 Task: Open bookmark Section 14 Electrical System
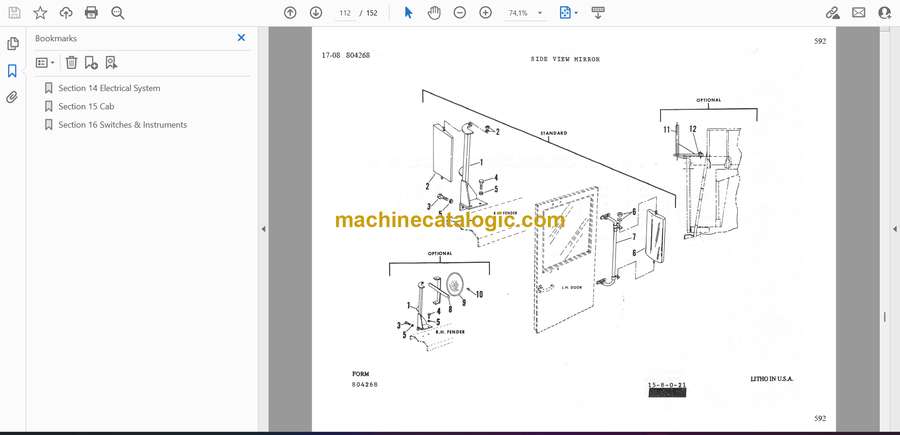[x=109, y=88]
